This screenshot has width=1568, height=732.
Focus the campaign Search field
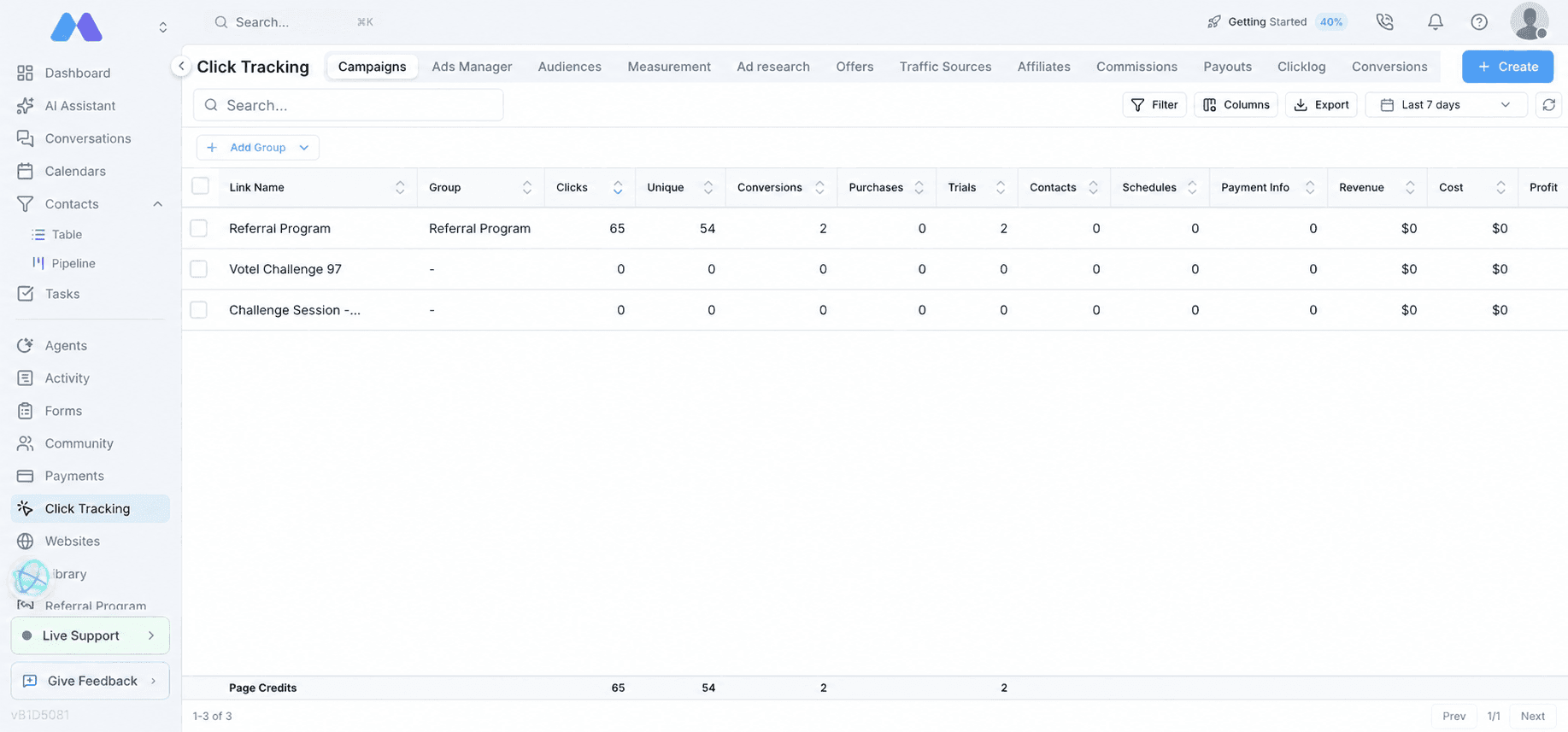point(349,105)
